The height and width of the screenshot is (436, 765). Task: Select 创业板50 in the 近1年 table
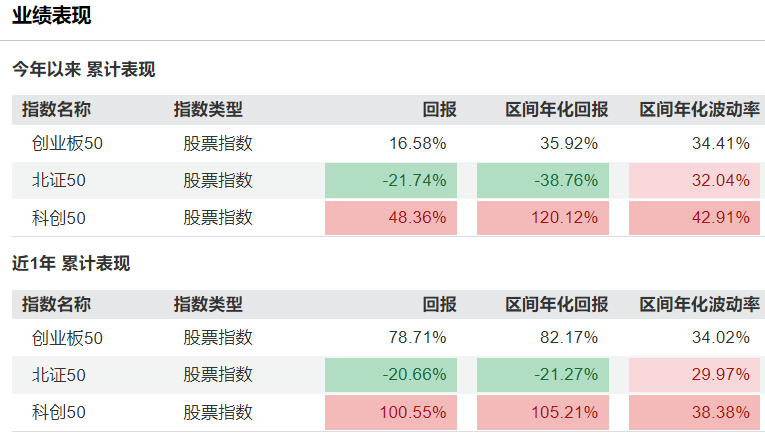(x=67, y=338)
